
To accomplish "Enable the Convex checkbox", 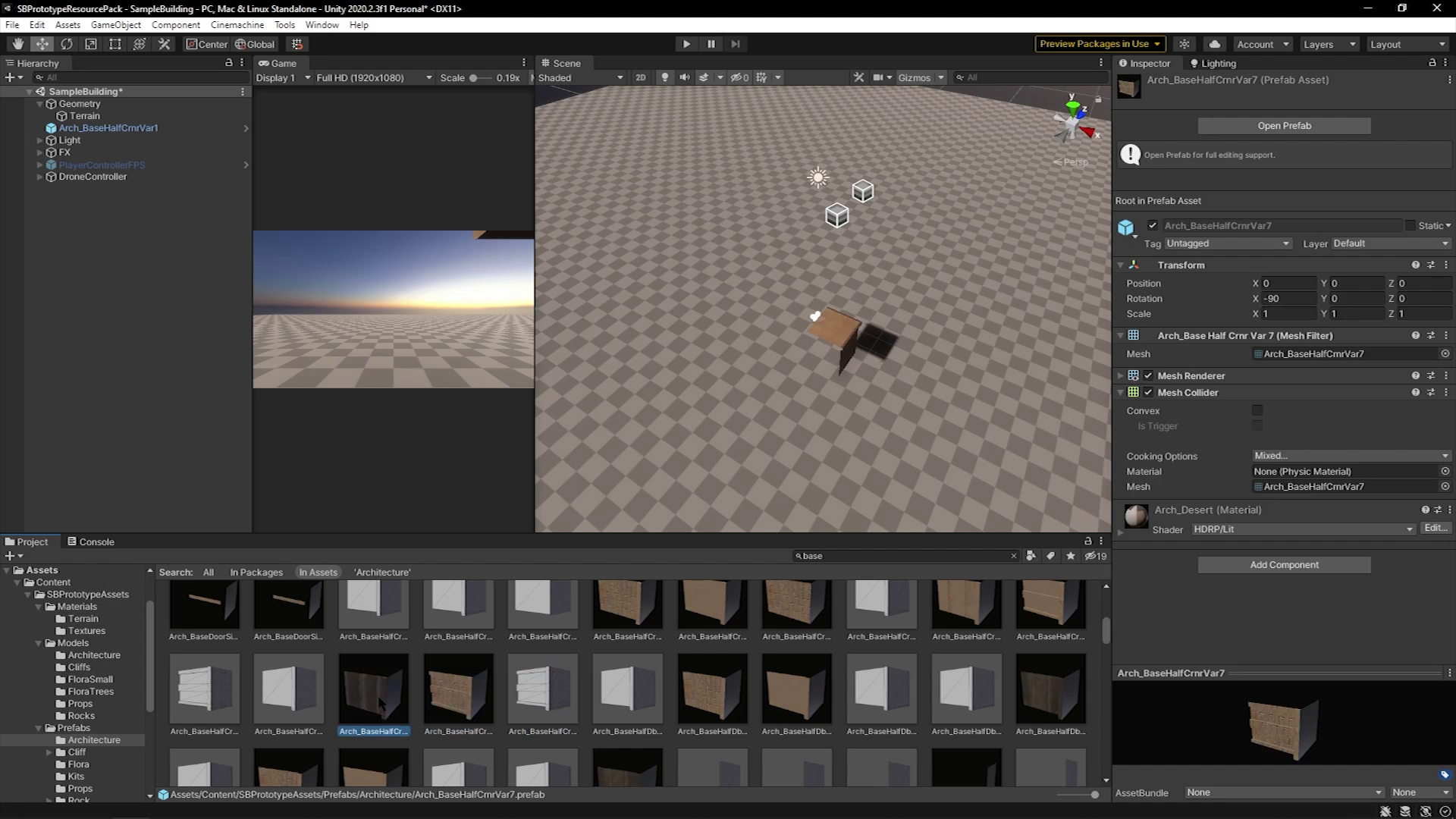I will (x=1257, y=410).
